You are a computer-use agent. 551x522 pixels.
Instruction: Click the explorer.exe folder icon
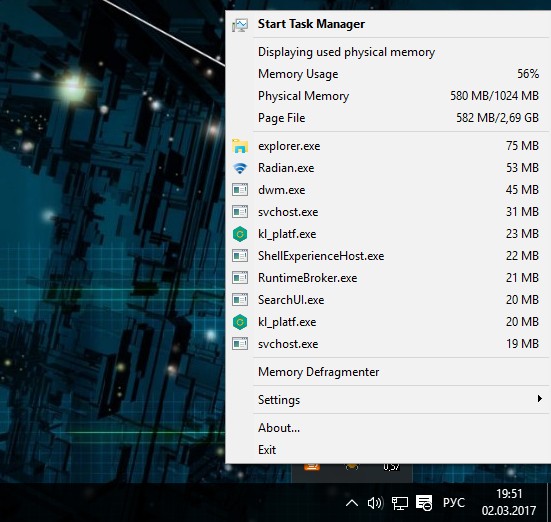[x=240, y=146]
